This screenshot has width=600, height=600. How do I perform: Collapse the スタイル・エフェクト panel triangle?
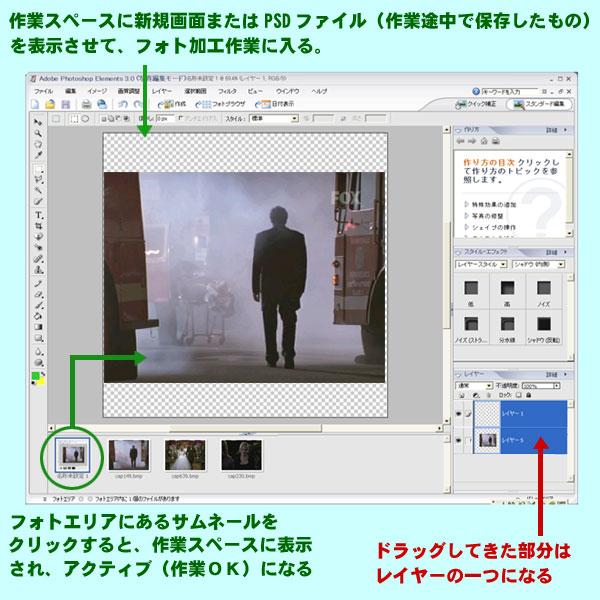(x=458, y=253)
